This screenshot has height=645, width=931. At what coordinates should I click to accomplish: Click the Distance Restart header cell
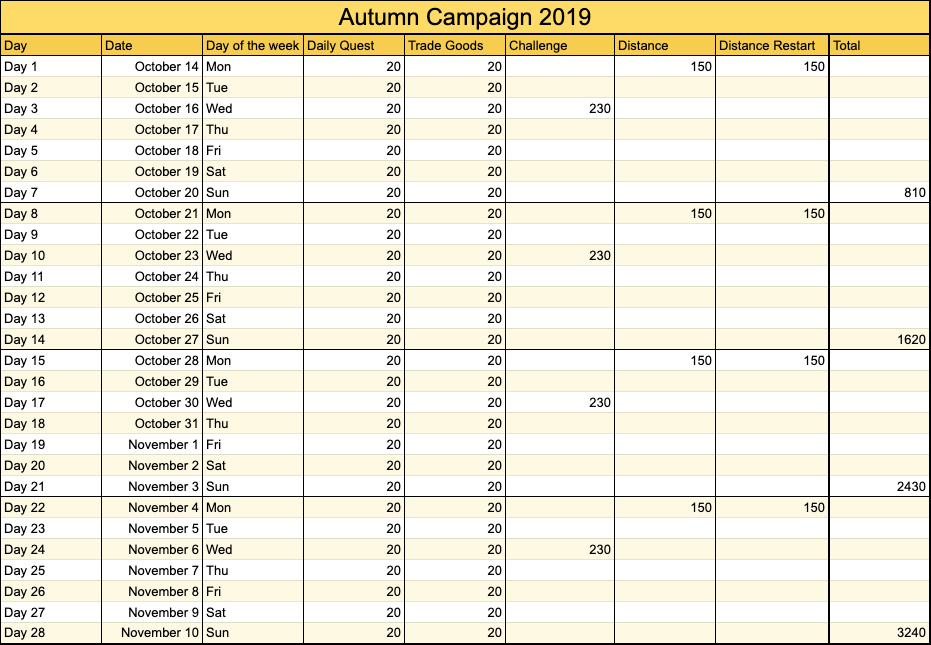click(772, 46)
